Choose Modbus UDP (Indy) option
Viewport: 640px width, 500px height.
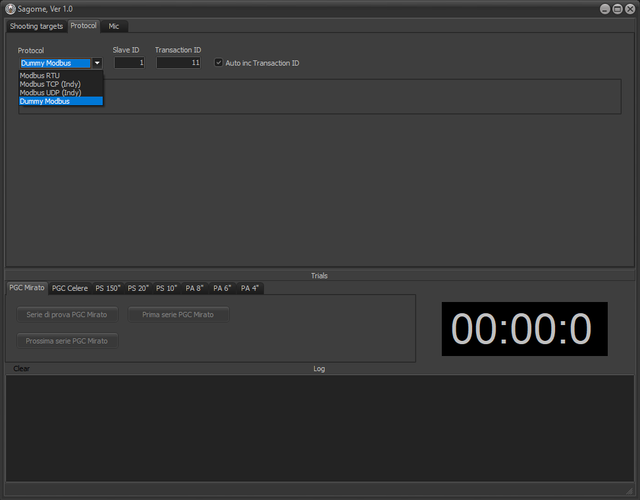[x=61, y=93]
